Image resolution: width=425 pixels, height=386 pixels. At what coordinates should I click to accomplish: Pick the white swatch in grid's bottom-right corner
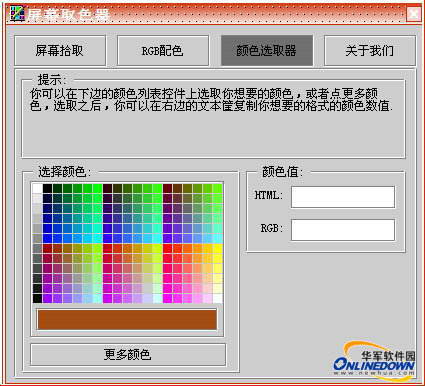pyautogui.click(x=218, y=298)
